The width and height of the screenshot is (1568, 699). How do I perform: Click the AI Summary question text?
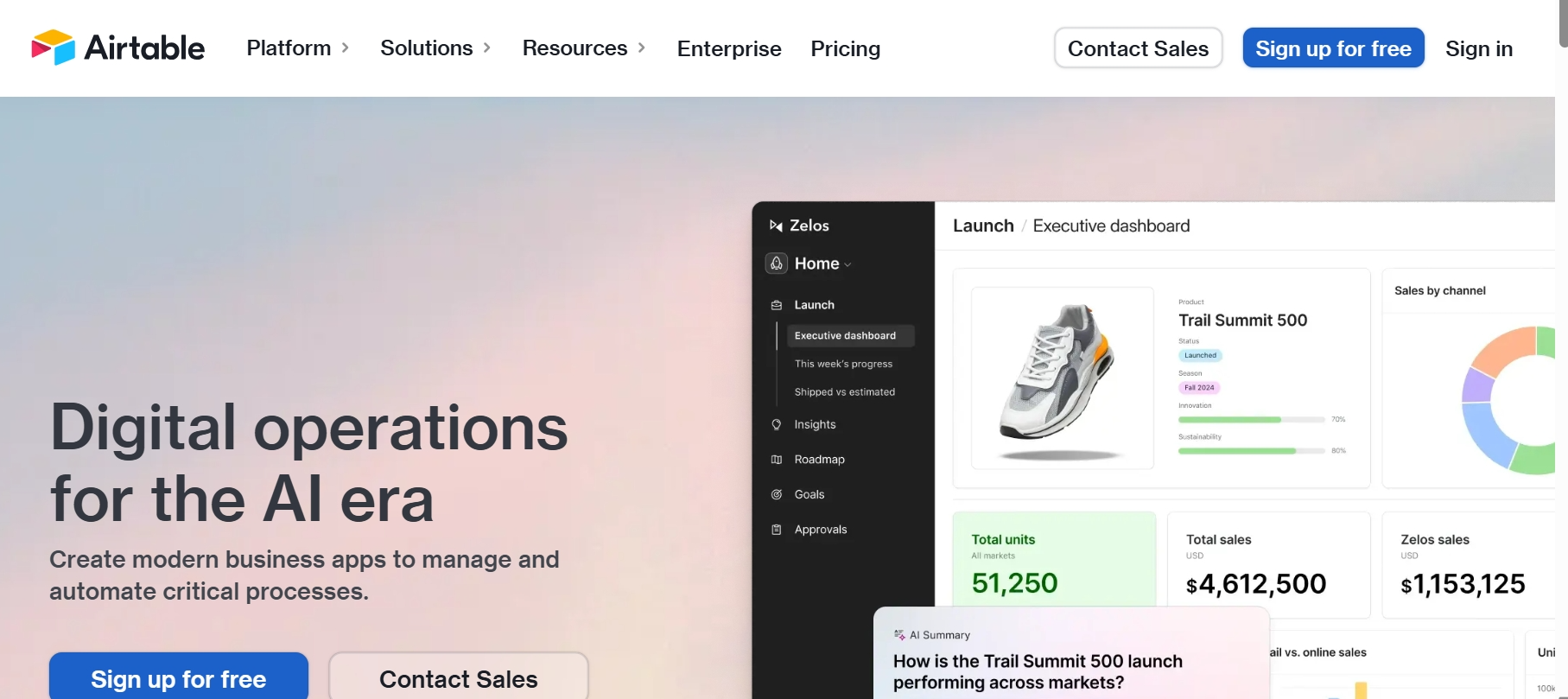coord(1038,671)
